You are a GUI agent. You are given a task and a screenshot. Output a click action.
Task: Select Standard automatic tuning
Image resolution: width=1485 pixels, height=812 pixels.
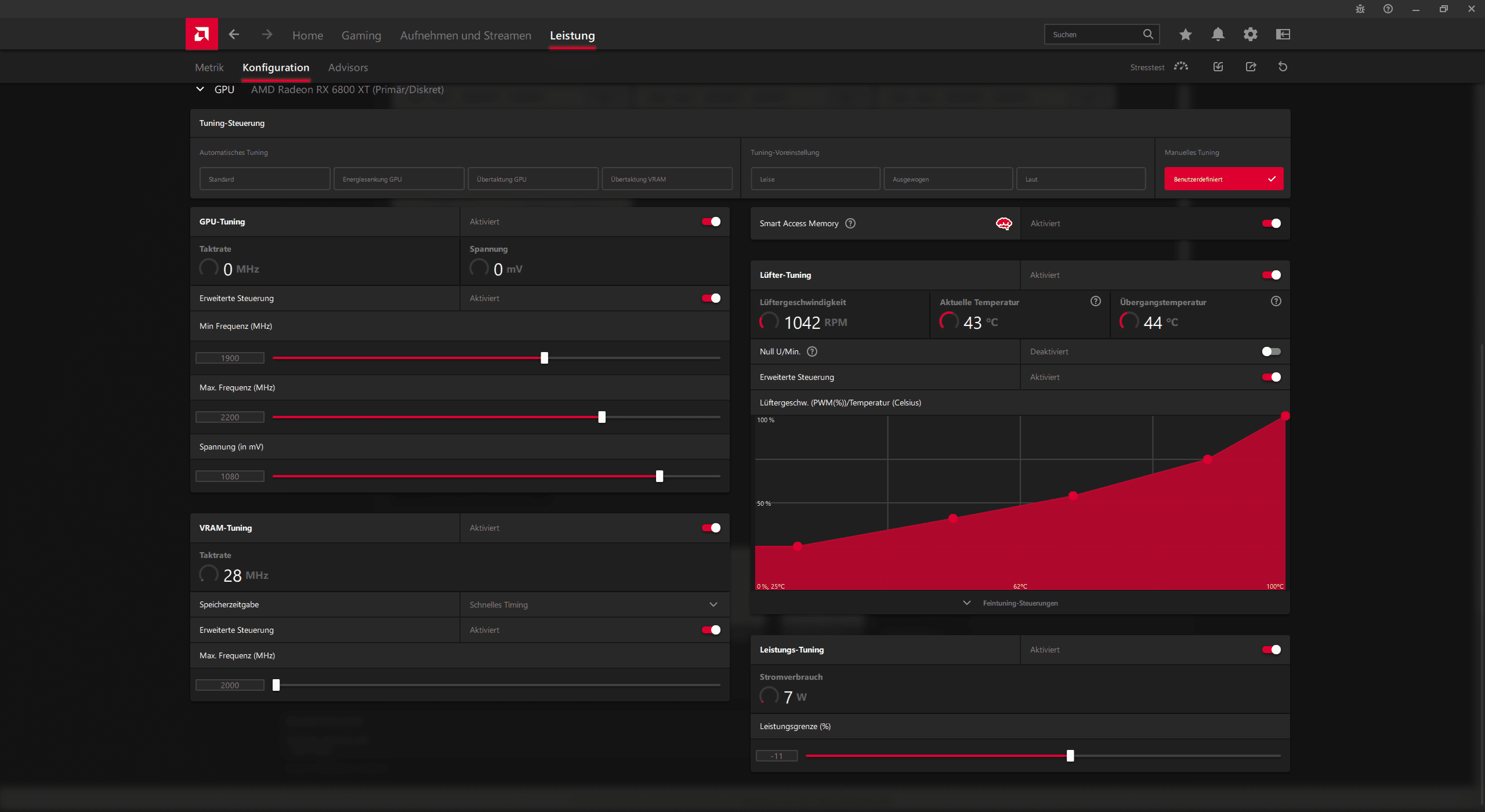[x=265, y=179]
